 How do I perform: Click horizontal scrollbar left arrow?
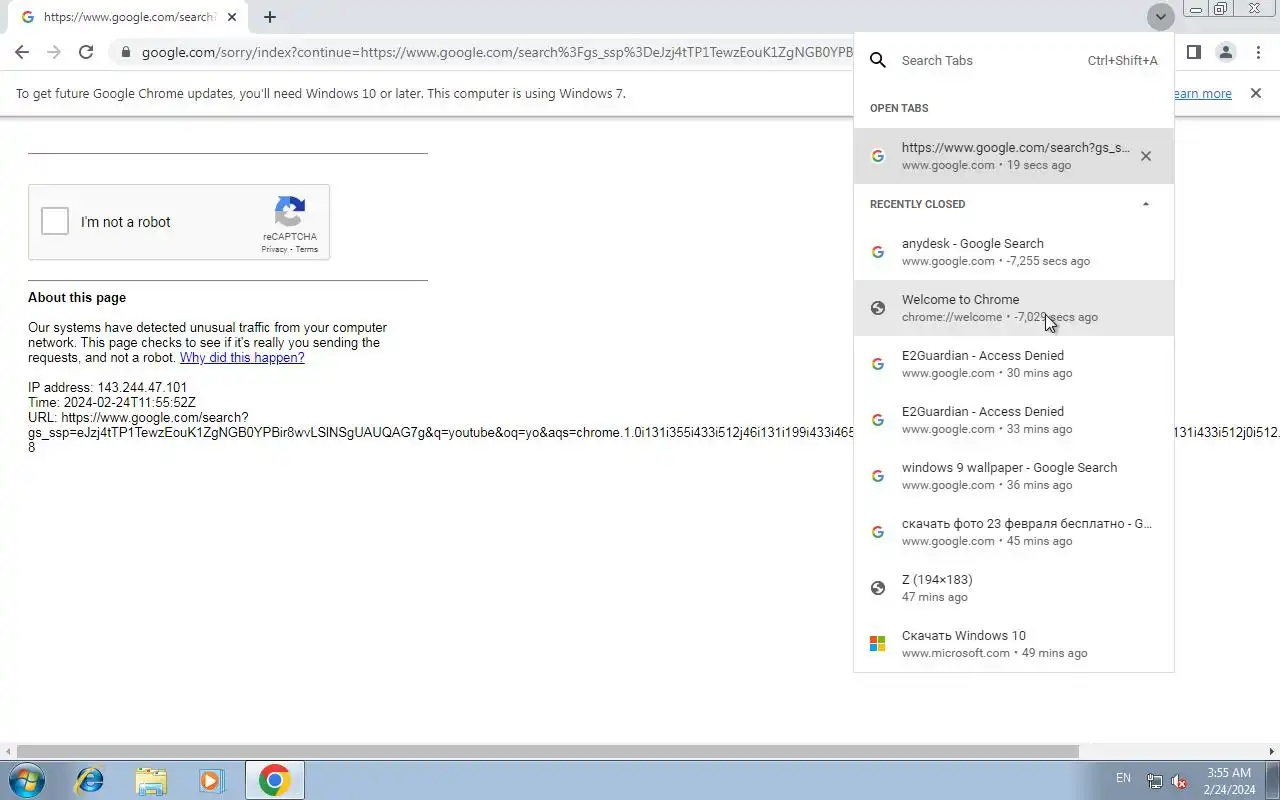8,751
